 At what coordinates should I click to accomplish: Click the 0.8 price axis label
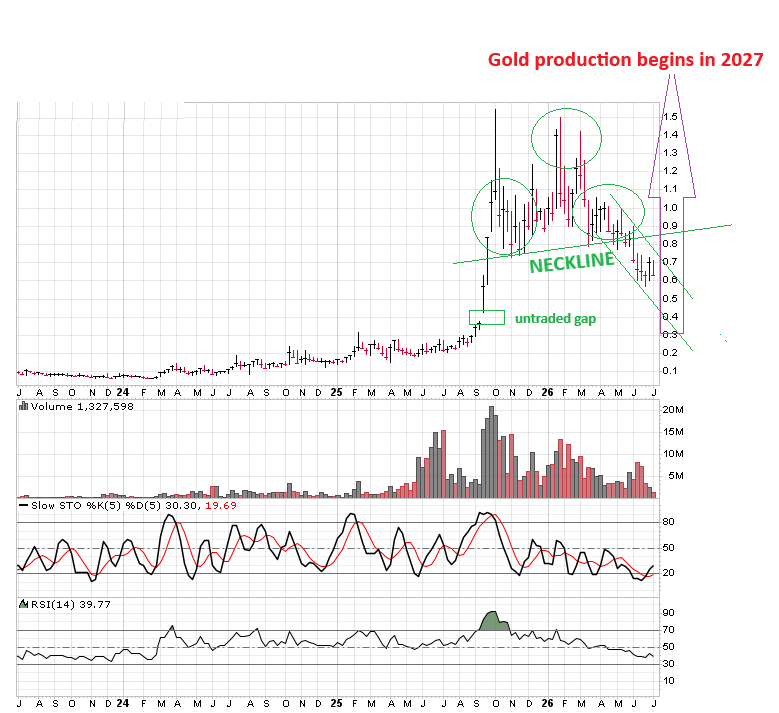click(x=670, y=243)
